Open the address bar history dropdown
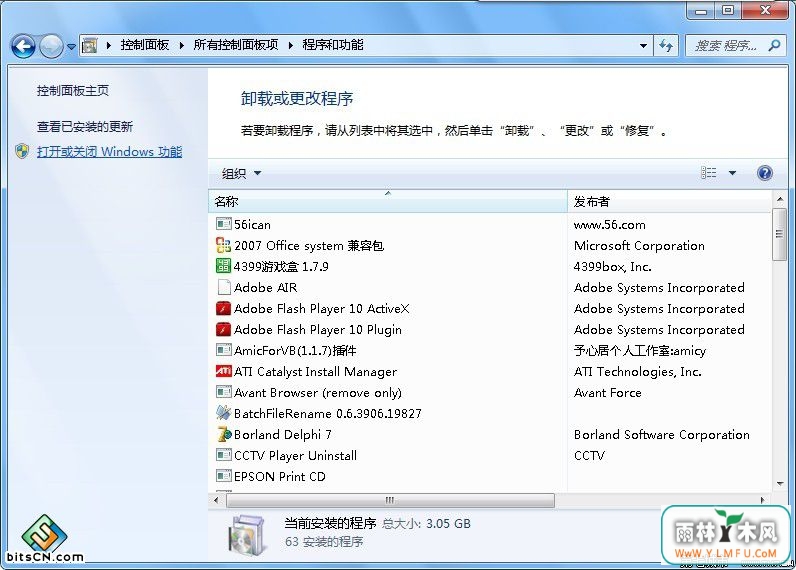Viewport: 796px width, 570px height. coord(643,46)
